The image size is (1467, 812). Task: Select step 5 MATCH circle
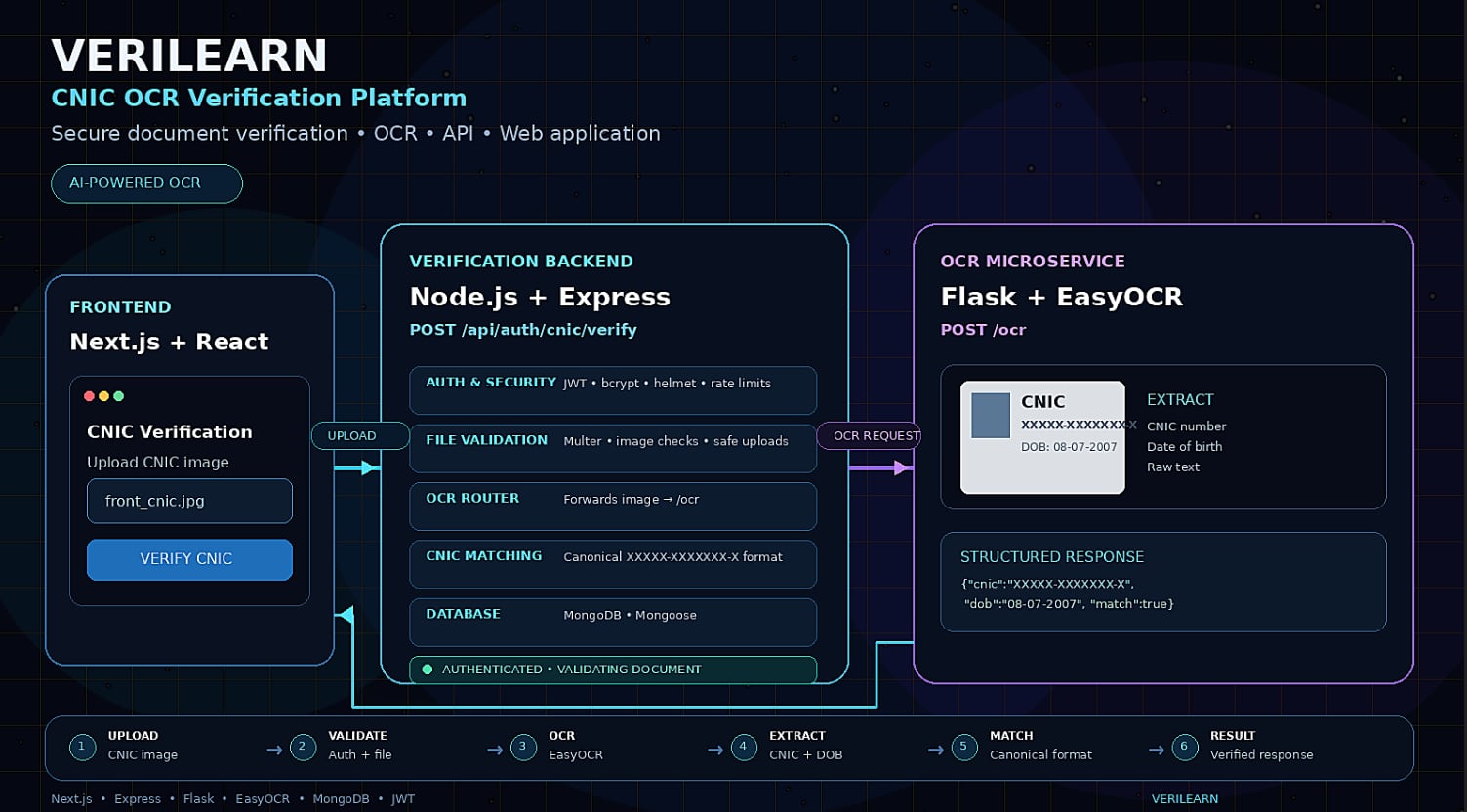point(964,747)
